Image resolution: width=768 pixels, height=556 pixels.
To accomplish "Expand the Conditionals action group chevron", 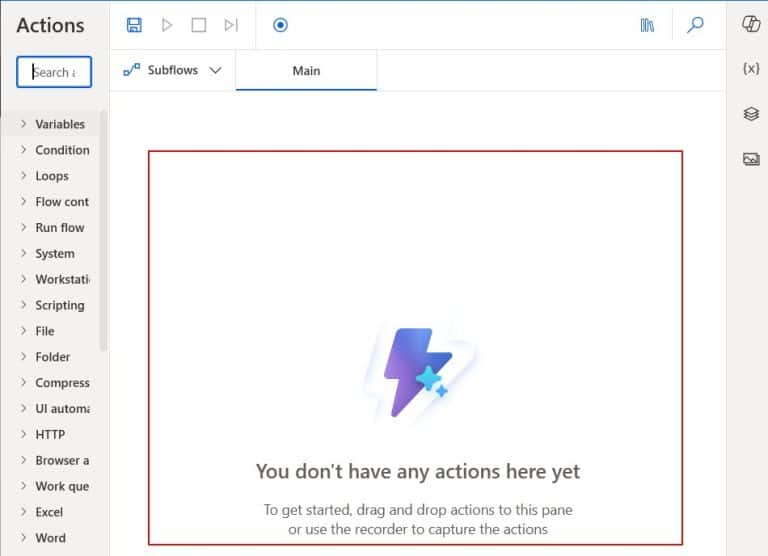I will pyautogui.click(x=23, y=150).
